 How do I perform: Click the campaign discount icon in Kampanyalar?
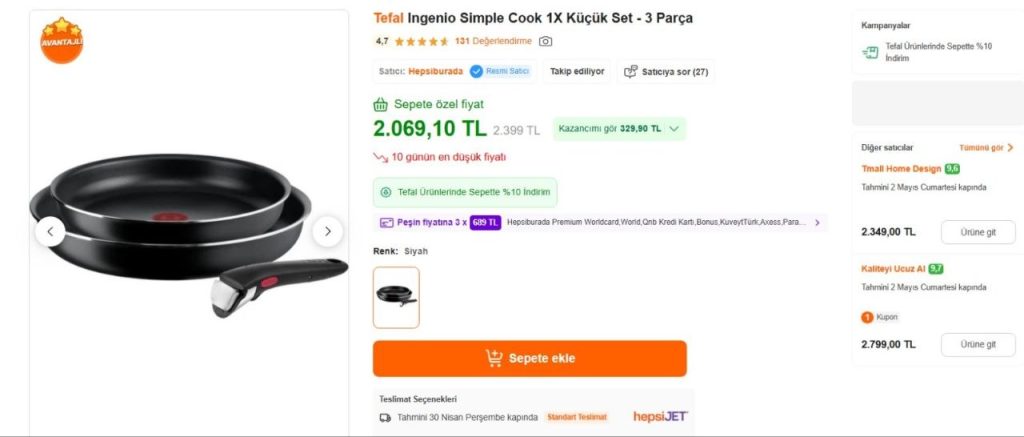click(869, 51)
